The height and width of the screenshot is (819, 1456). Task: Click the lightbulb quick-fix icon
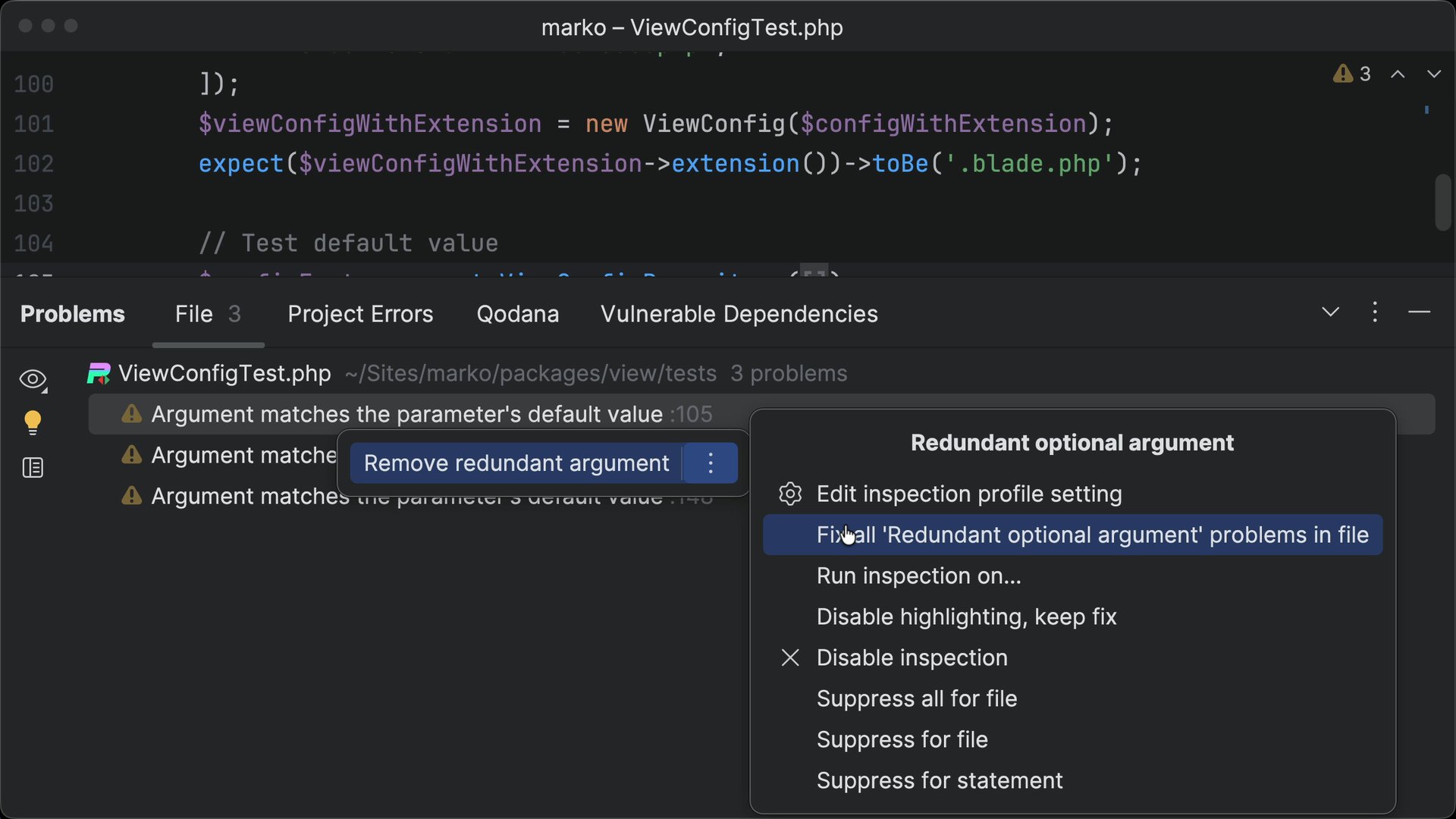33,422
